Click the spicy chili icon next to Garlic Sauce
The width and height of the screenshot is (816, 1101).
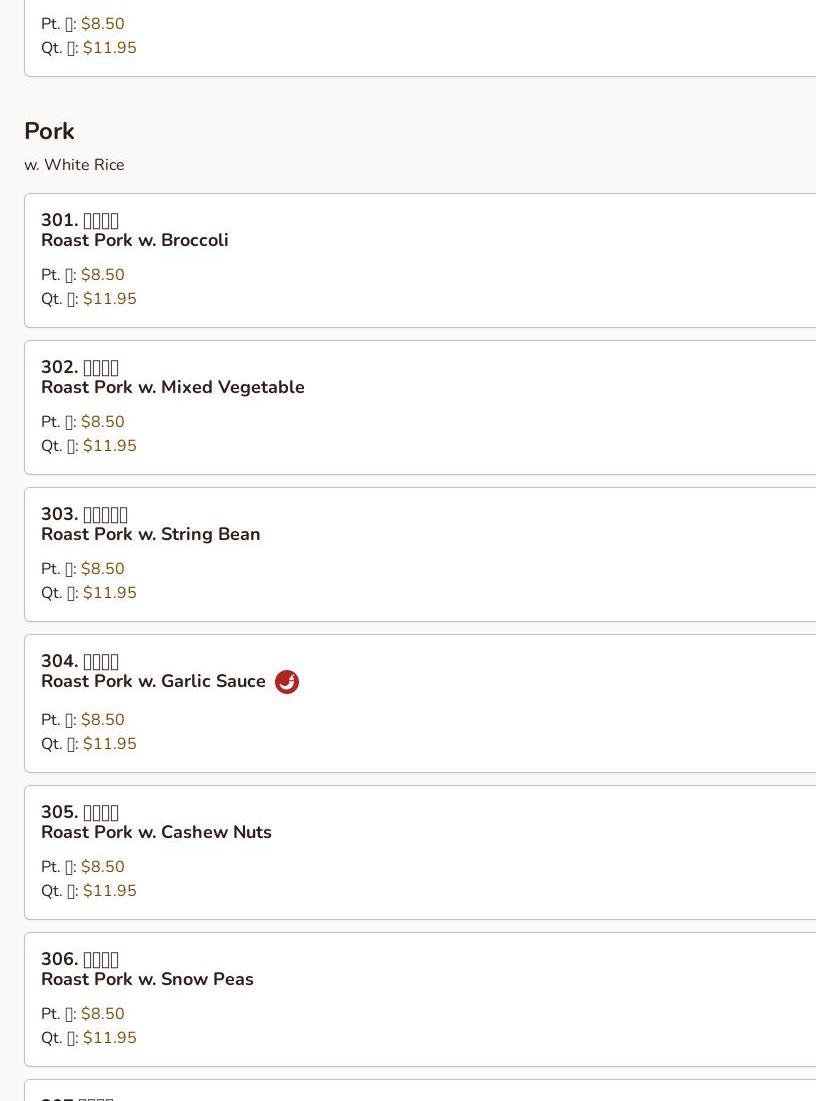click(x=287, y=682)
